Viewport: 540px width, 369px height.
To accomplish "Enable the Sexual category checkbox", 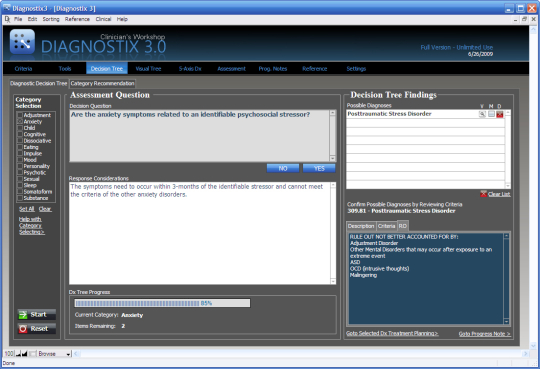I will tap(20, 179).
